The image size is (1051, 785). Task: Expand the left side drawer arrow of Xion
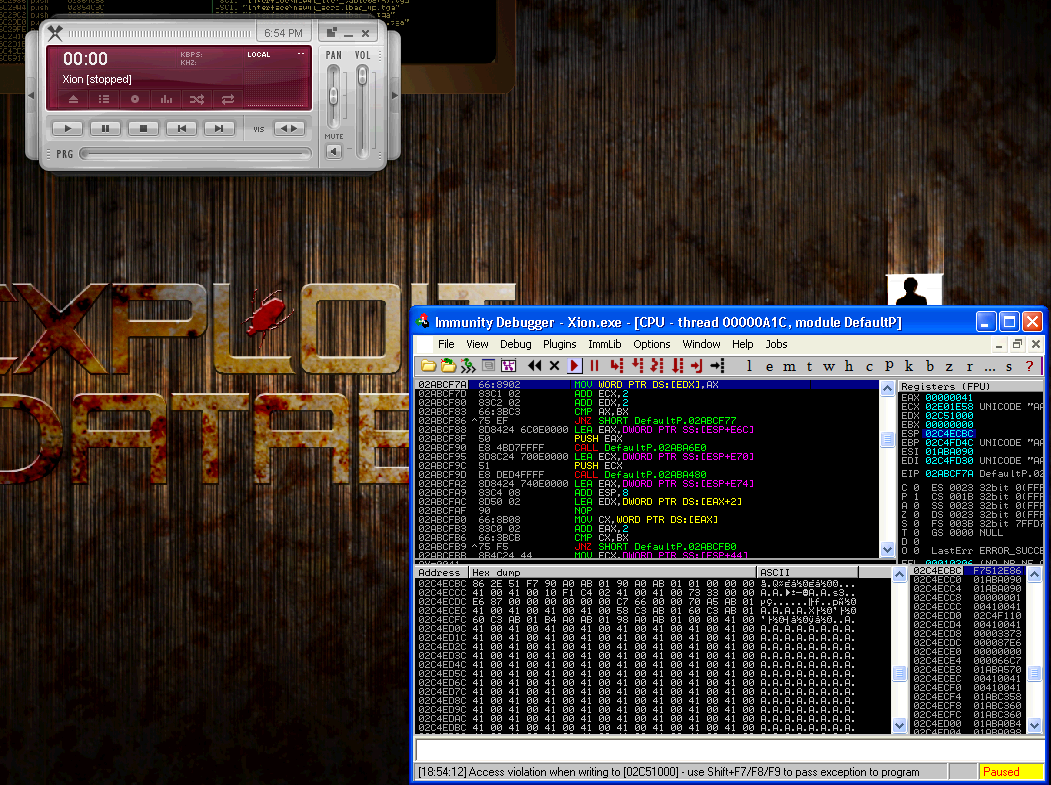[x=31, y=95]
